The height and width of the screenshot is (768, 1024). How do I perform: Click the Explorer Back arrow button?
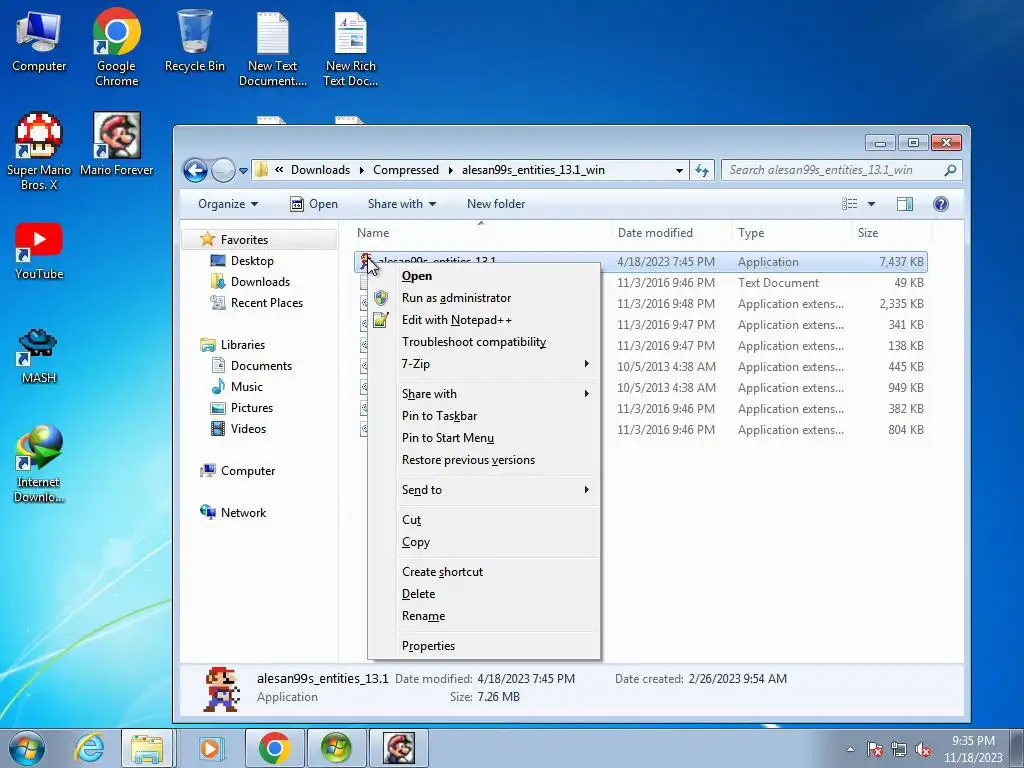coord(195,170)
